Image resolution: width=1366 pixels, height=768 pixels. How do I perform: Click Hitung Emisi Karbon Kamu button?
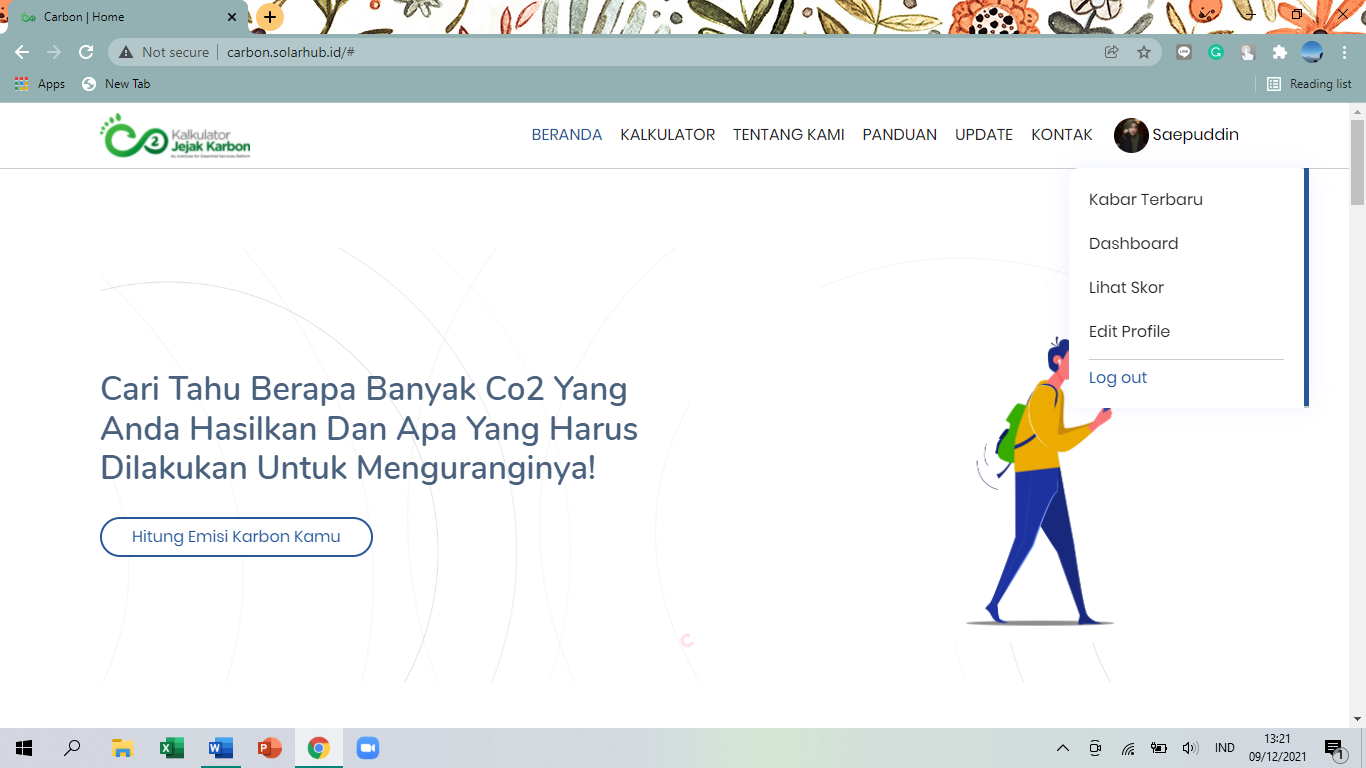point(236,537)
